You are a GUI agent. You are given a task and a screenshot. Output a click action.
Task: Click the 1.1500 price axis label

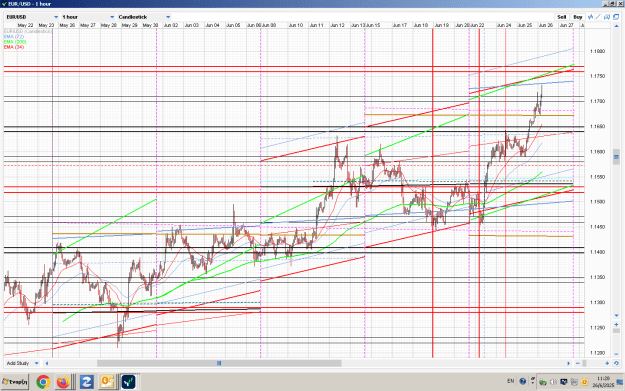point(597,202)
